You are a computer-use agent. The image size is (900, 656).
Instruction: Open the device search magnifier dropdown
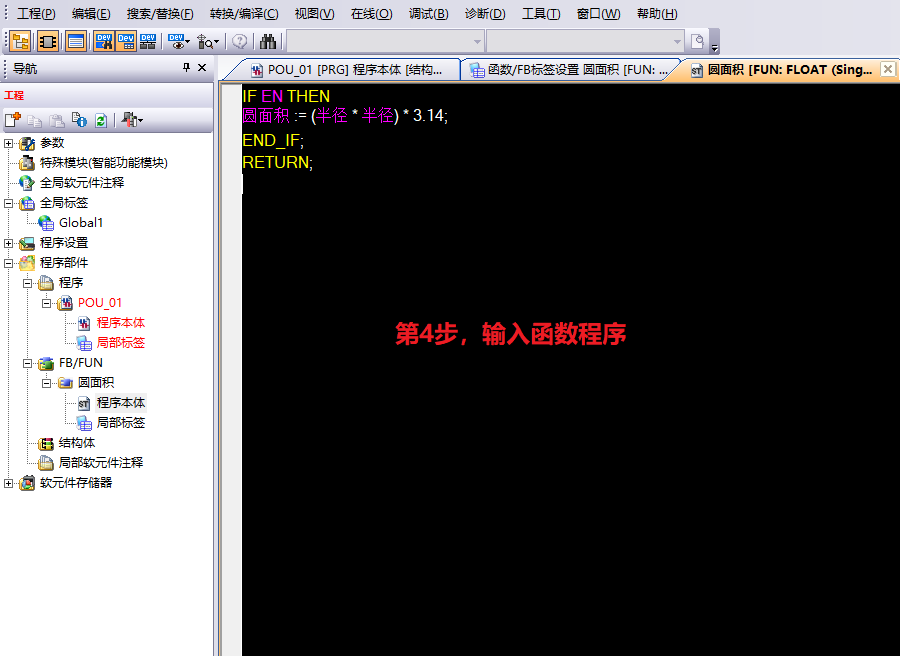(207, 41)
